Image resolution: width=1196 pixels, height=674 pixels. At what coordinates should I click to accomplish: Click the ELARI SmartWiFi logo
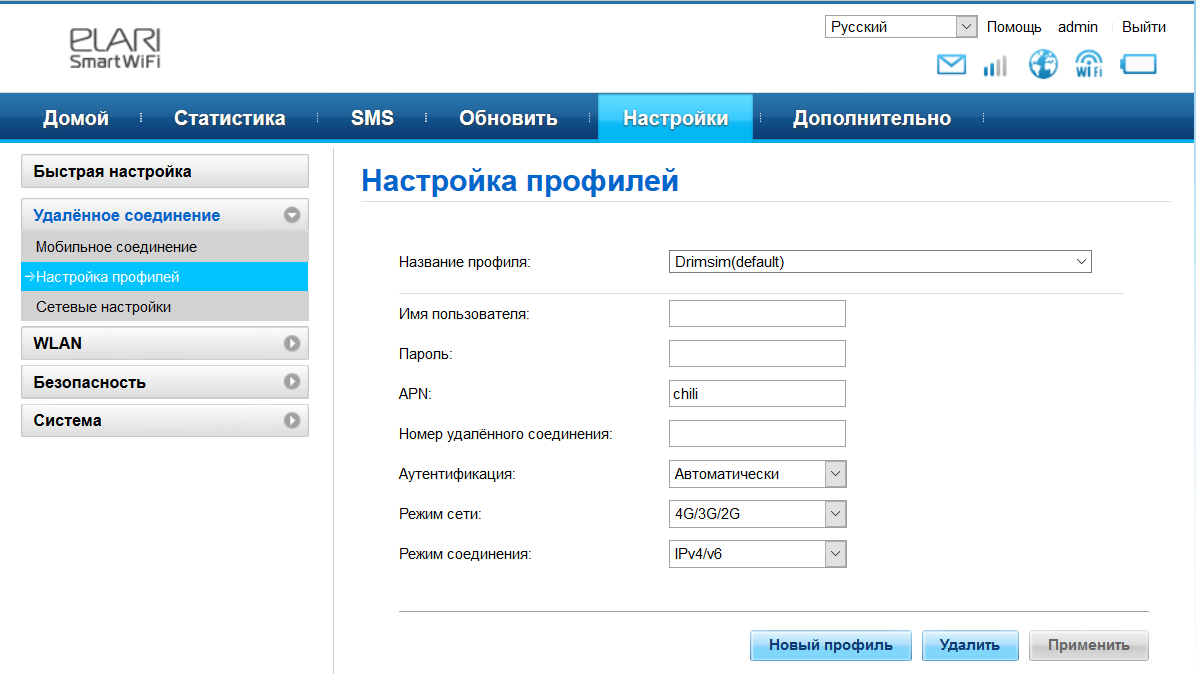(115, 47)
